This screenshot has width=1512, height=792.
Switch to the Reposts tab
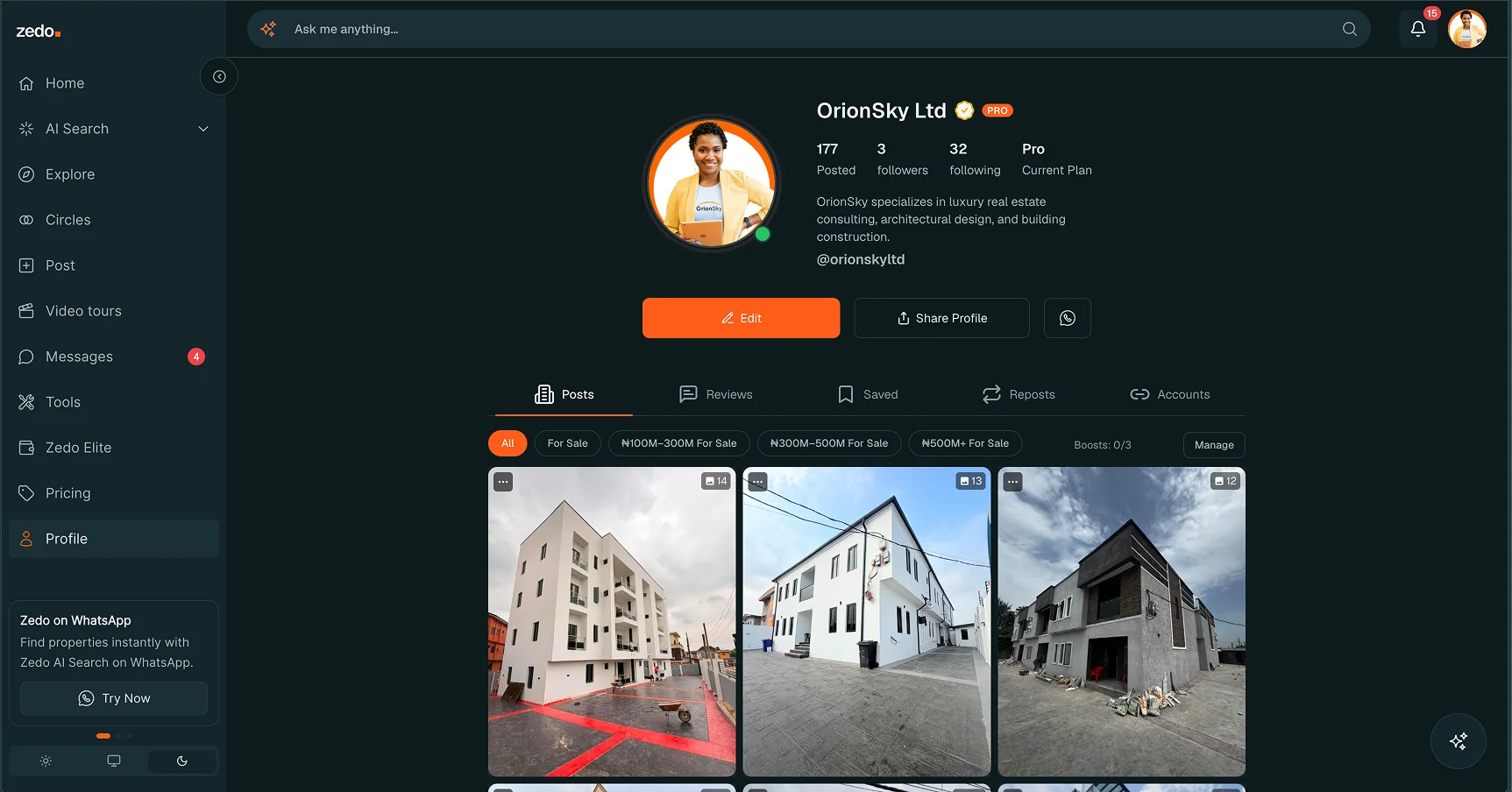tap(1019, 394)
